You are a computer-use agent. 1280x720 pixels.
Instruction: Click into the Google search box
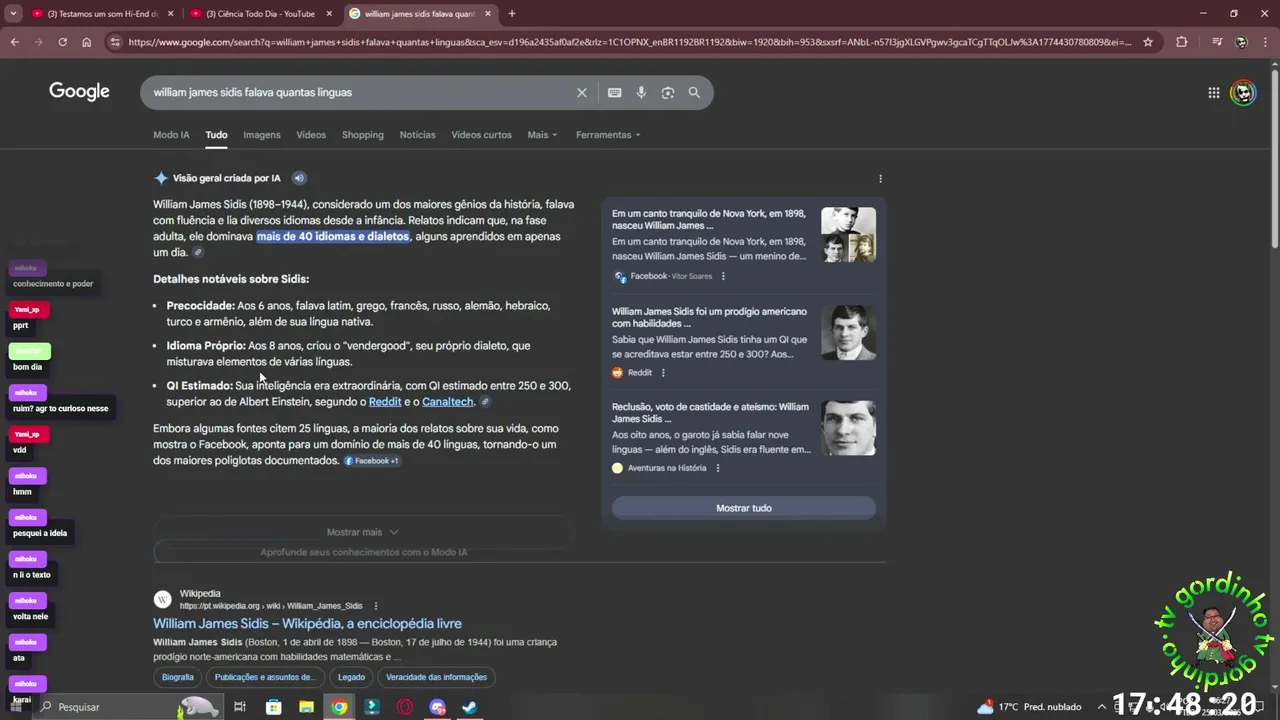(360, 92)
